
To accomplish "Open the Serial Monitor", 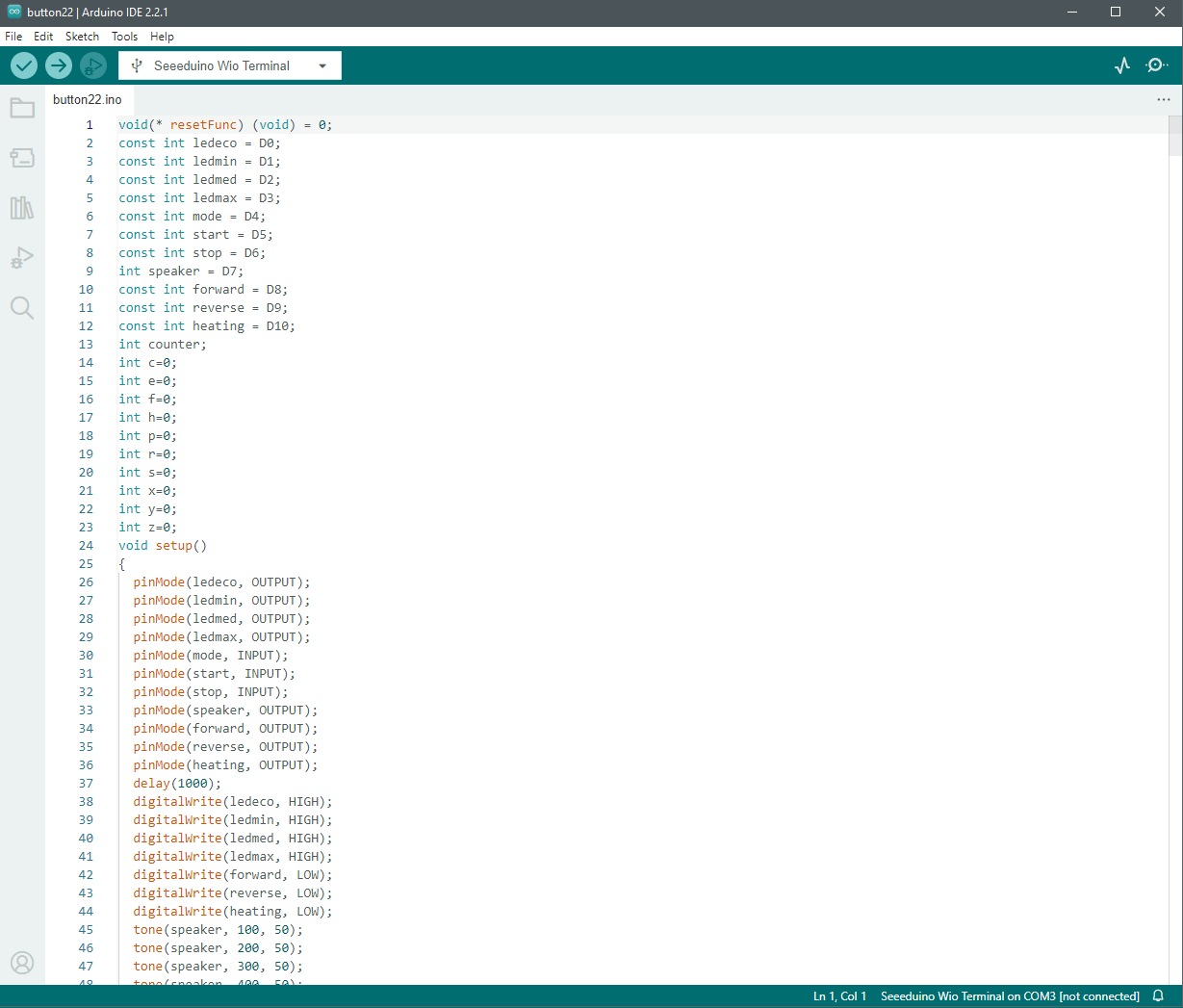I will 1156,65.
